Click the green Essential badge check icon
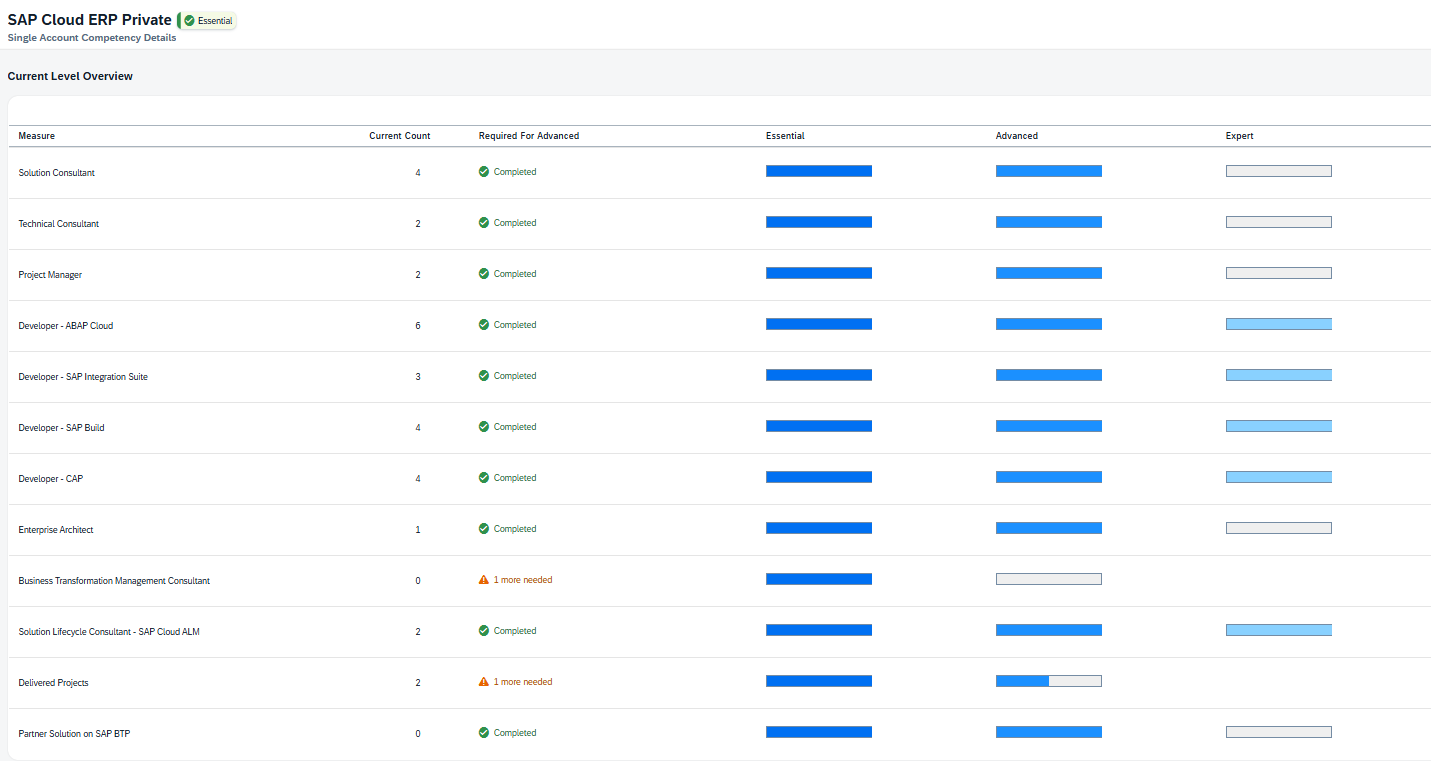This screenshot has width=1431, height=761. click(189, 21)
